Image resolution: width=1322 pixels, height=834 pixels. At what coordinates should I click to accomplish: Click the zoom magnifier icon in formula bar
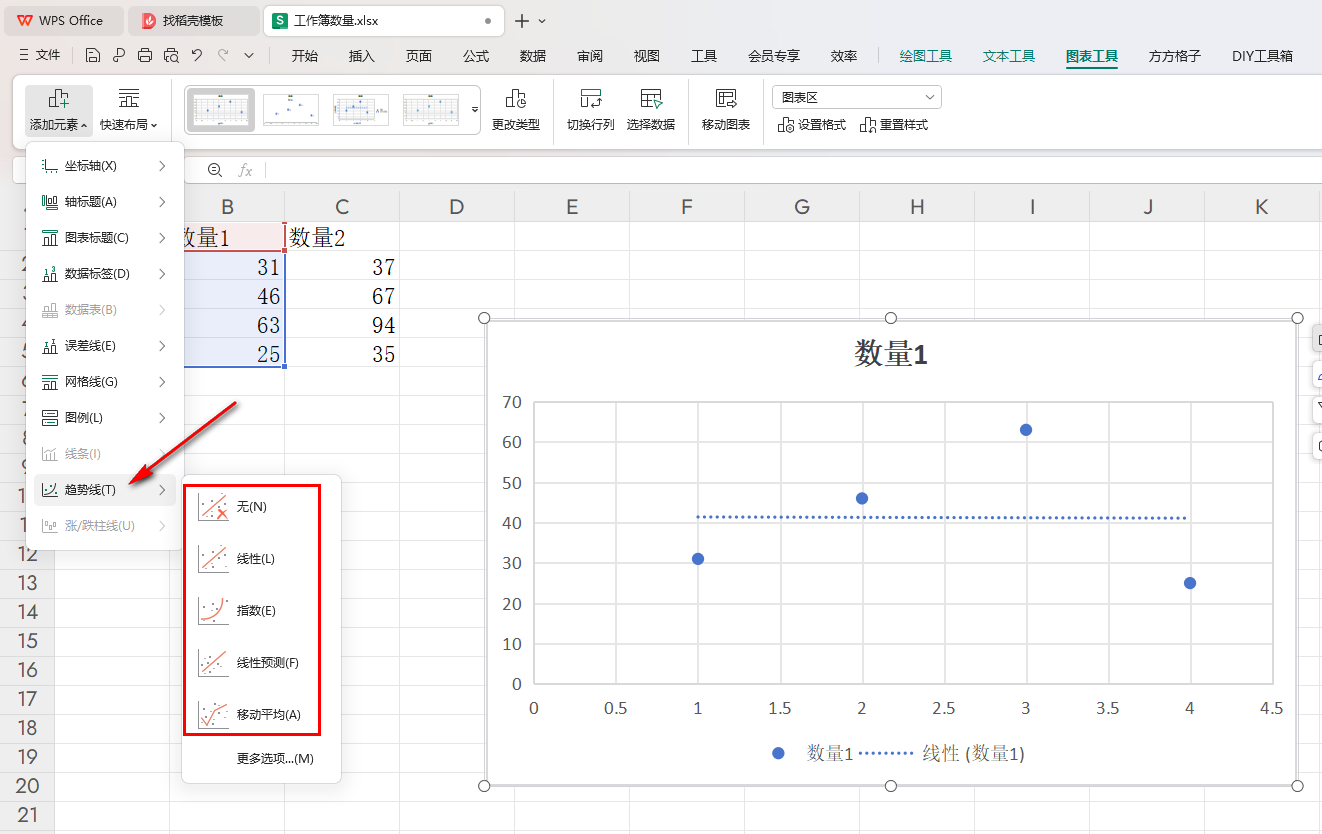[x=215, y=170]
